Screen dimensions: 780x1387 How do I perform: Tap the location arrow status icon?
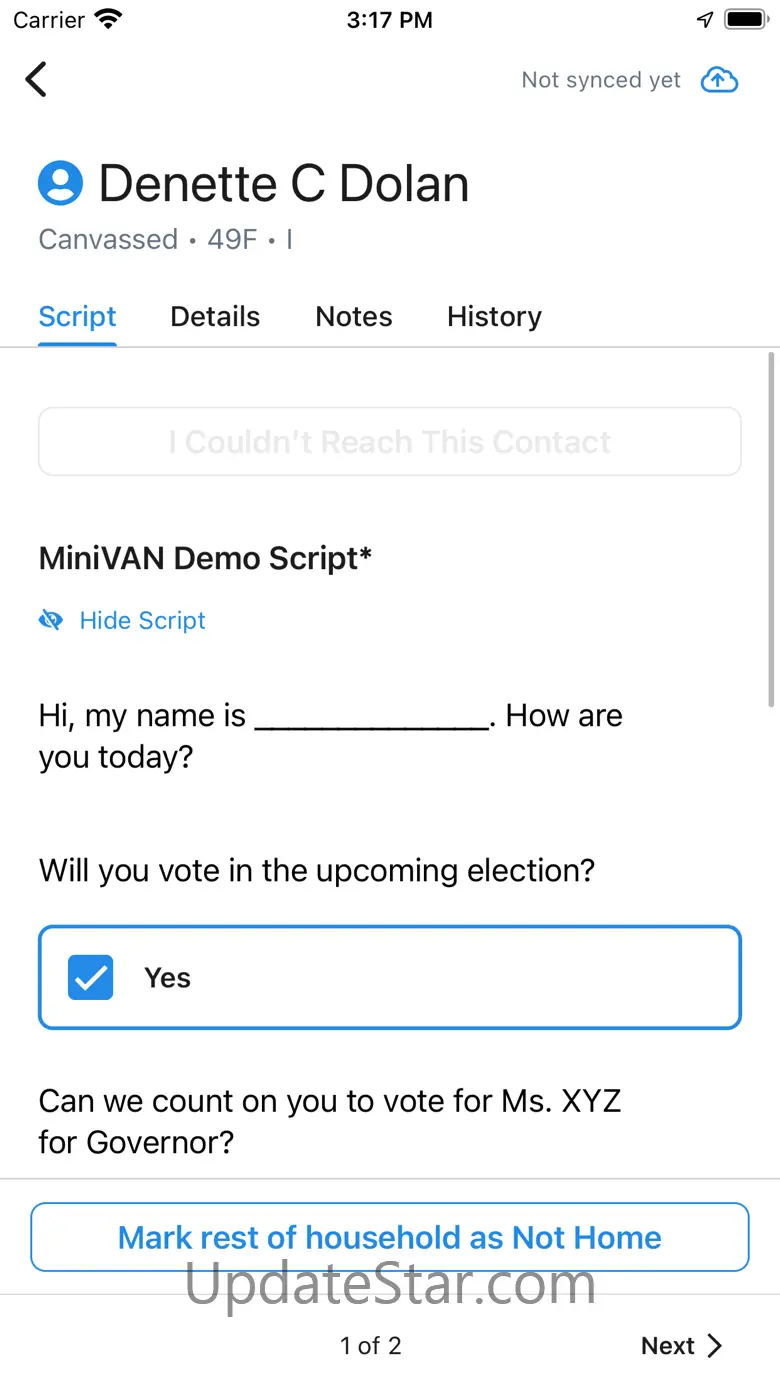(x=705, y=20)
